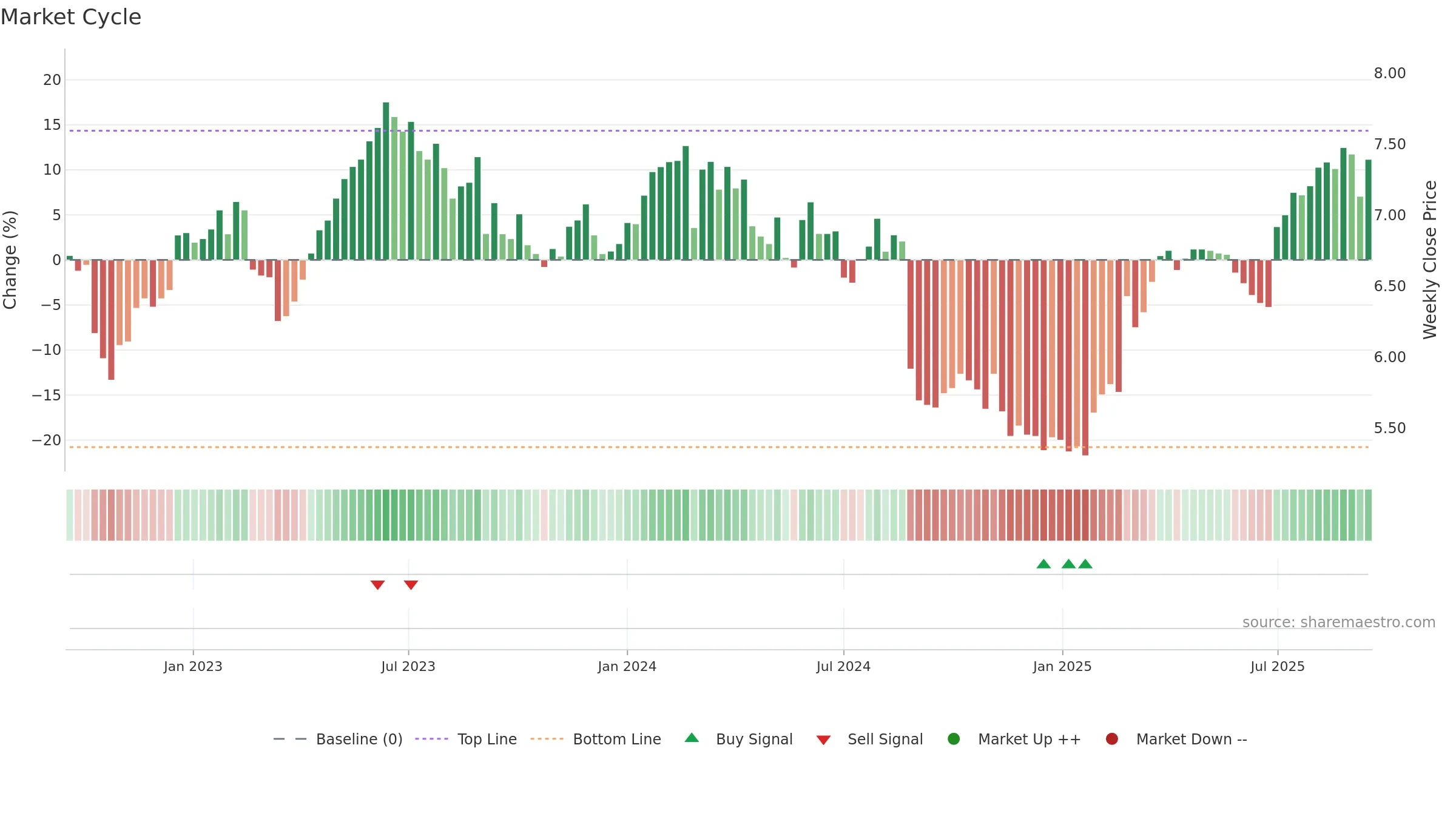Click the orange dotted Bottom Line legend sample
Screen dimensions: 1456x819
[x=547, y=739]
